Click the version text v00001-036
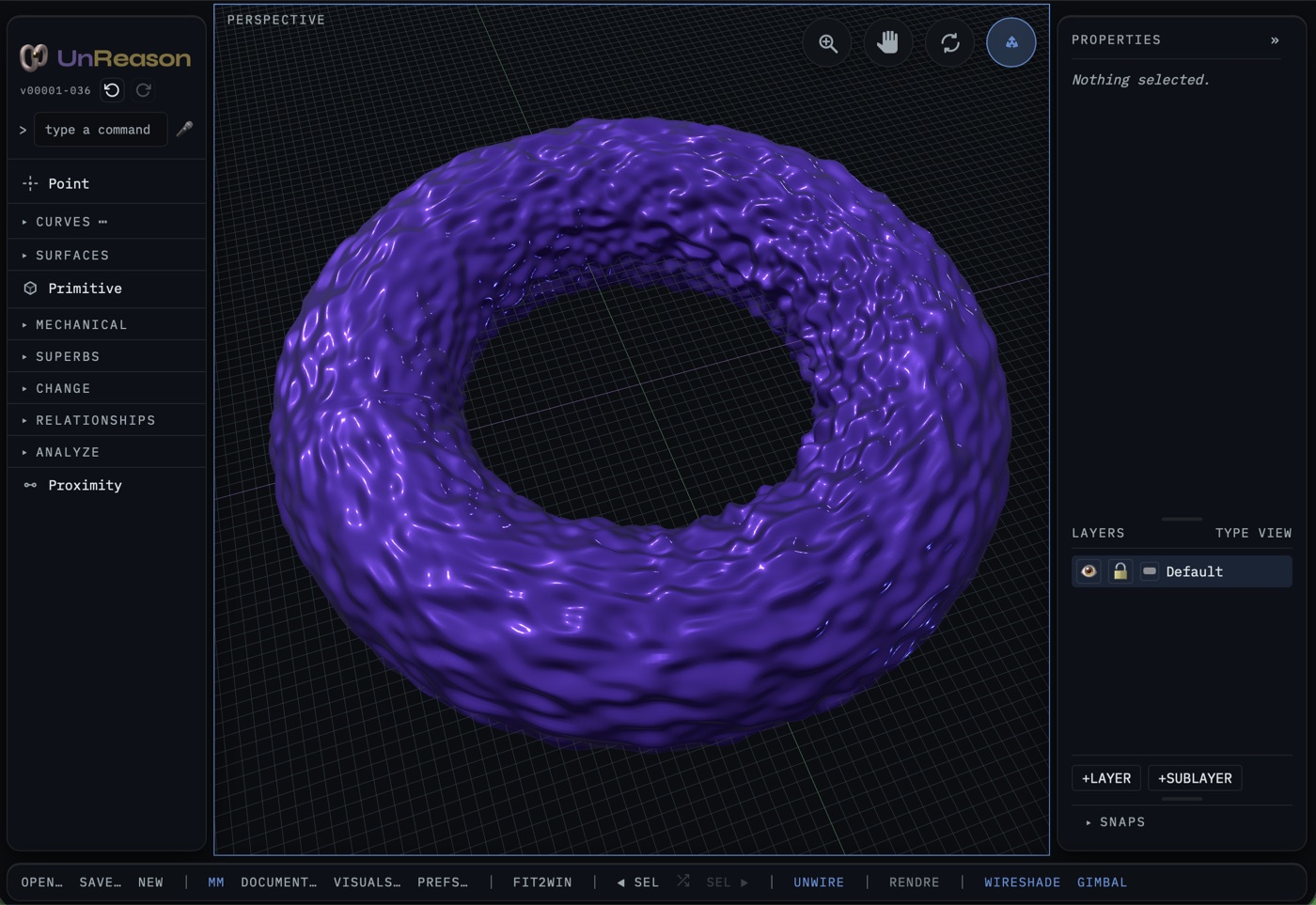1316x905 pixels. (x=55, y=90)
